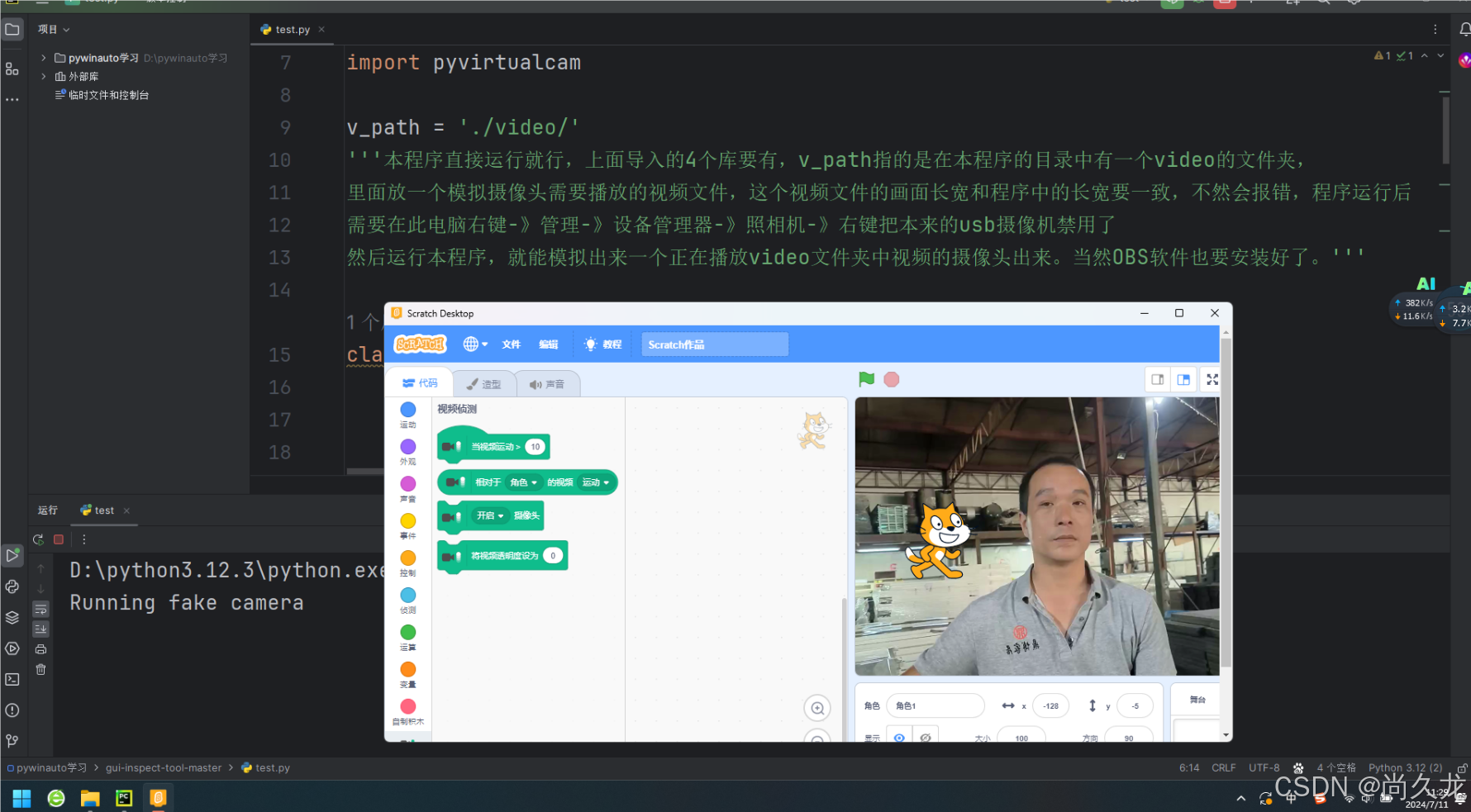Select the 事件 yellow block category
The image size is (1471, 812).
(x=408, y=526)
